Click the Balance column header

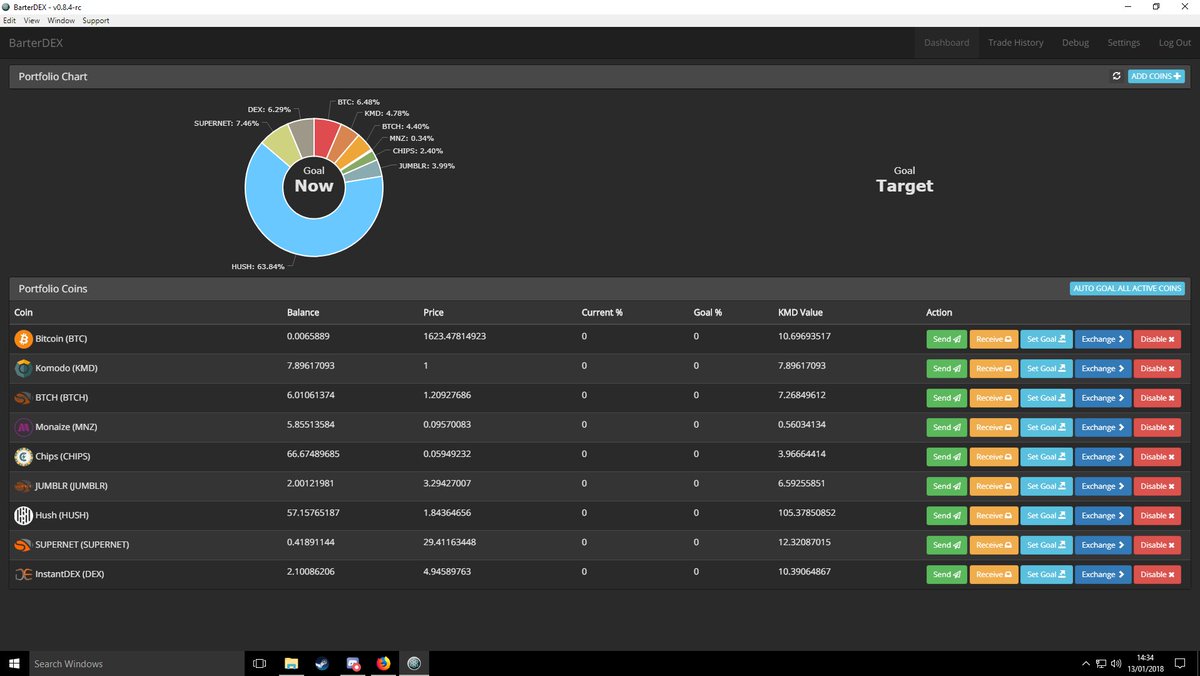303,313
